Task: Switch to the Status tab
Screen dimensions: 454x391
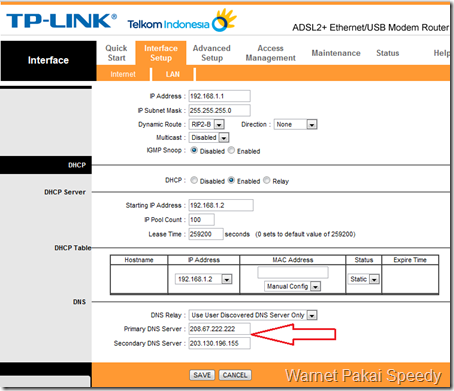Action: 388,53
